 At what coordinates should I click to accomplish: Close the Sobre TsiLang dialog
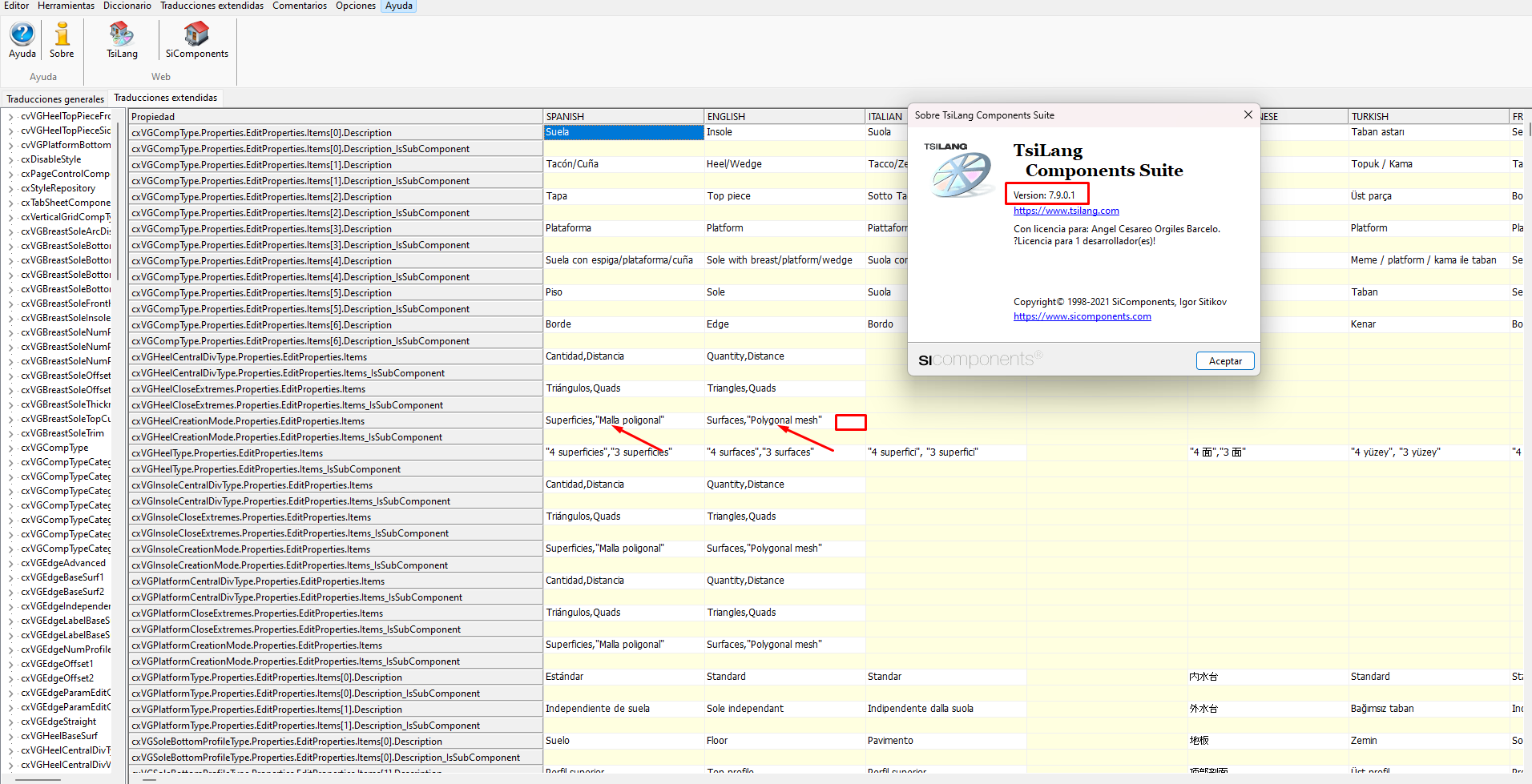click(1248, 115)
